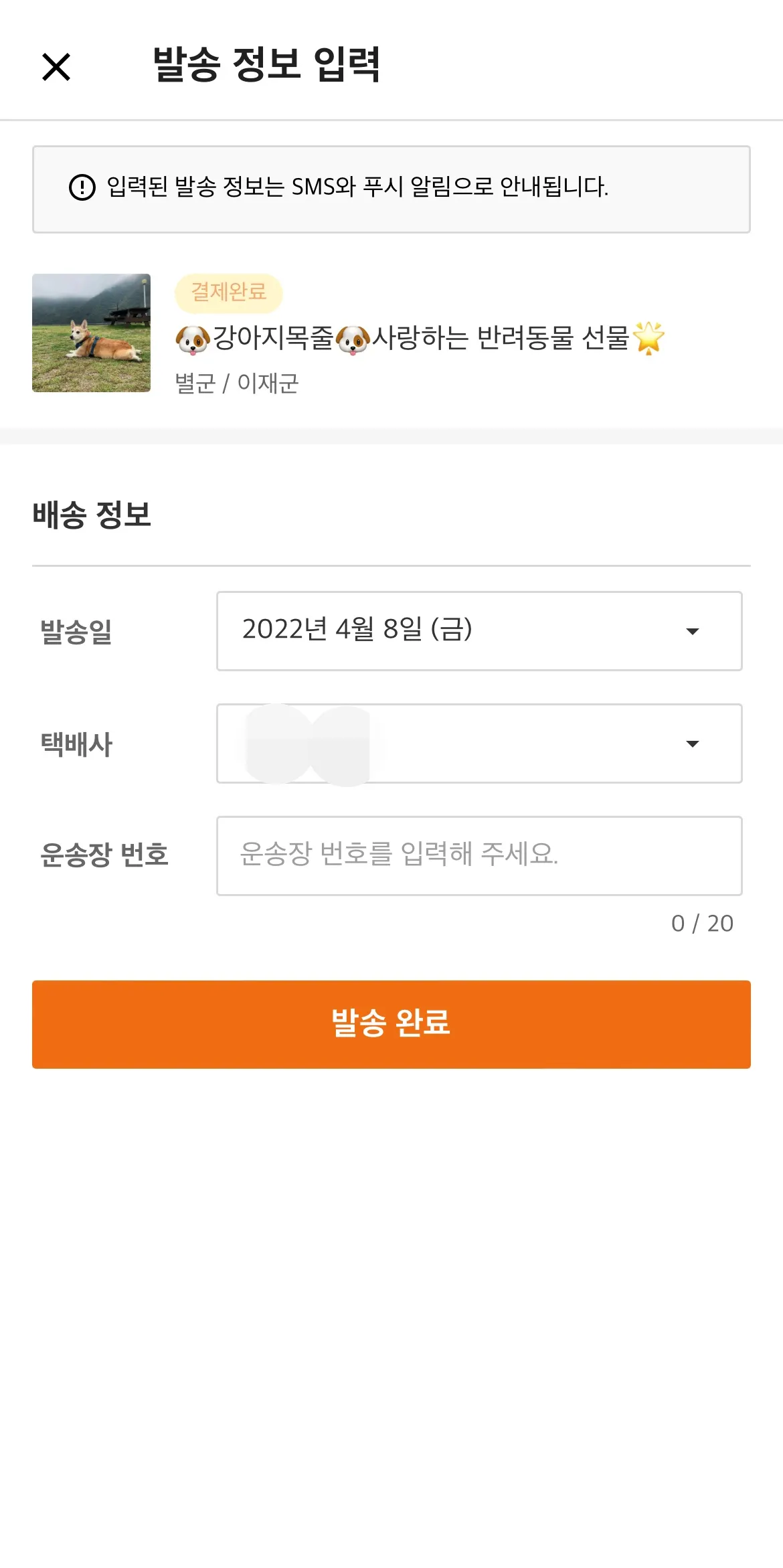Click the 운송장 번호 label
This screenshot has height=1568, width=783.
click(x=104, y=855)
